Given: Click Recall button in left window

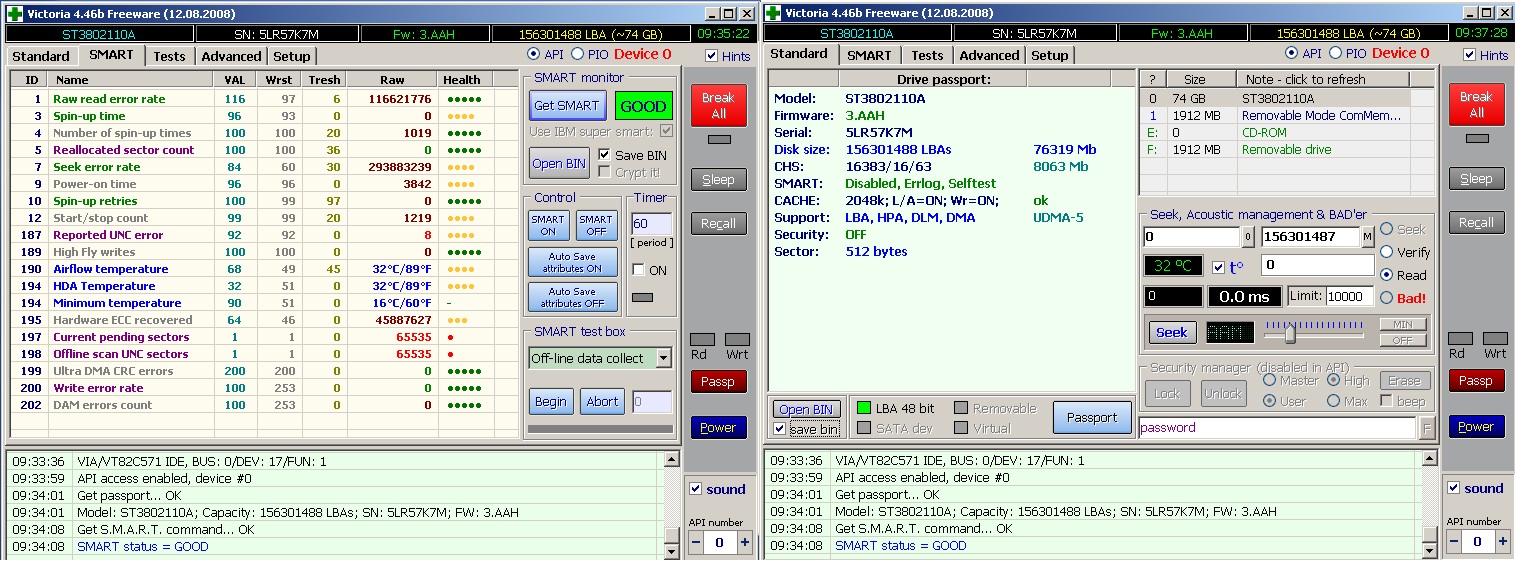Looking at the screenshot, I should tap(718, 224).
